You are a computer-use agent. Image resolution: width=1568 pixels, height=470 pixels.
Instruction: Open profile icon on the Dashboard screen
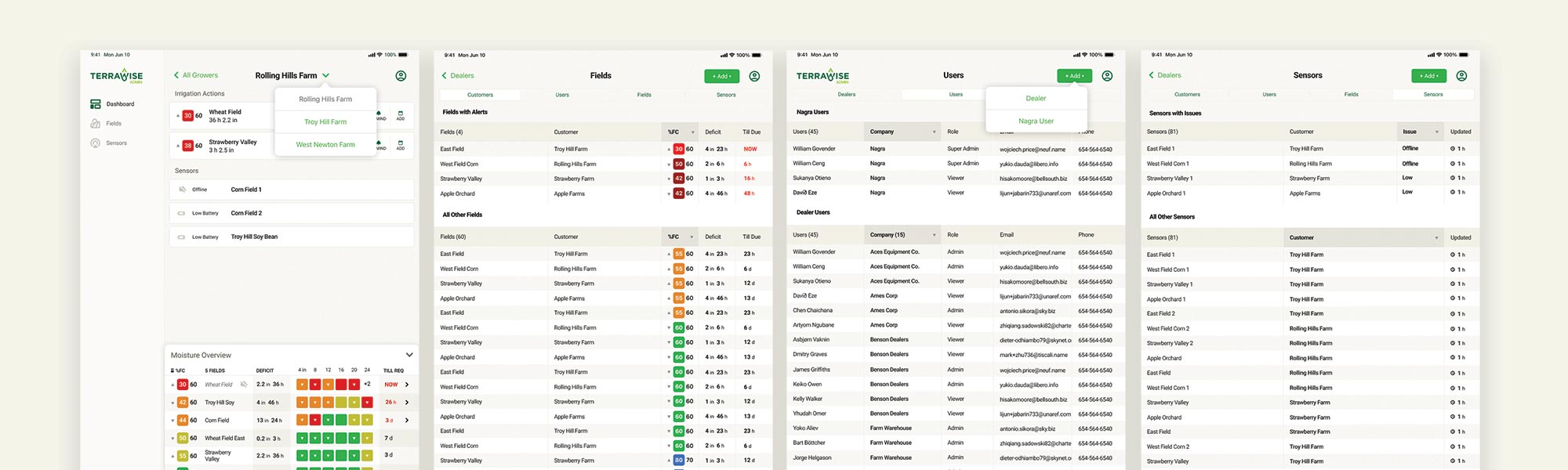pos(401,76)
